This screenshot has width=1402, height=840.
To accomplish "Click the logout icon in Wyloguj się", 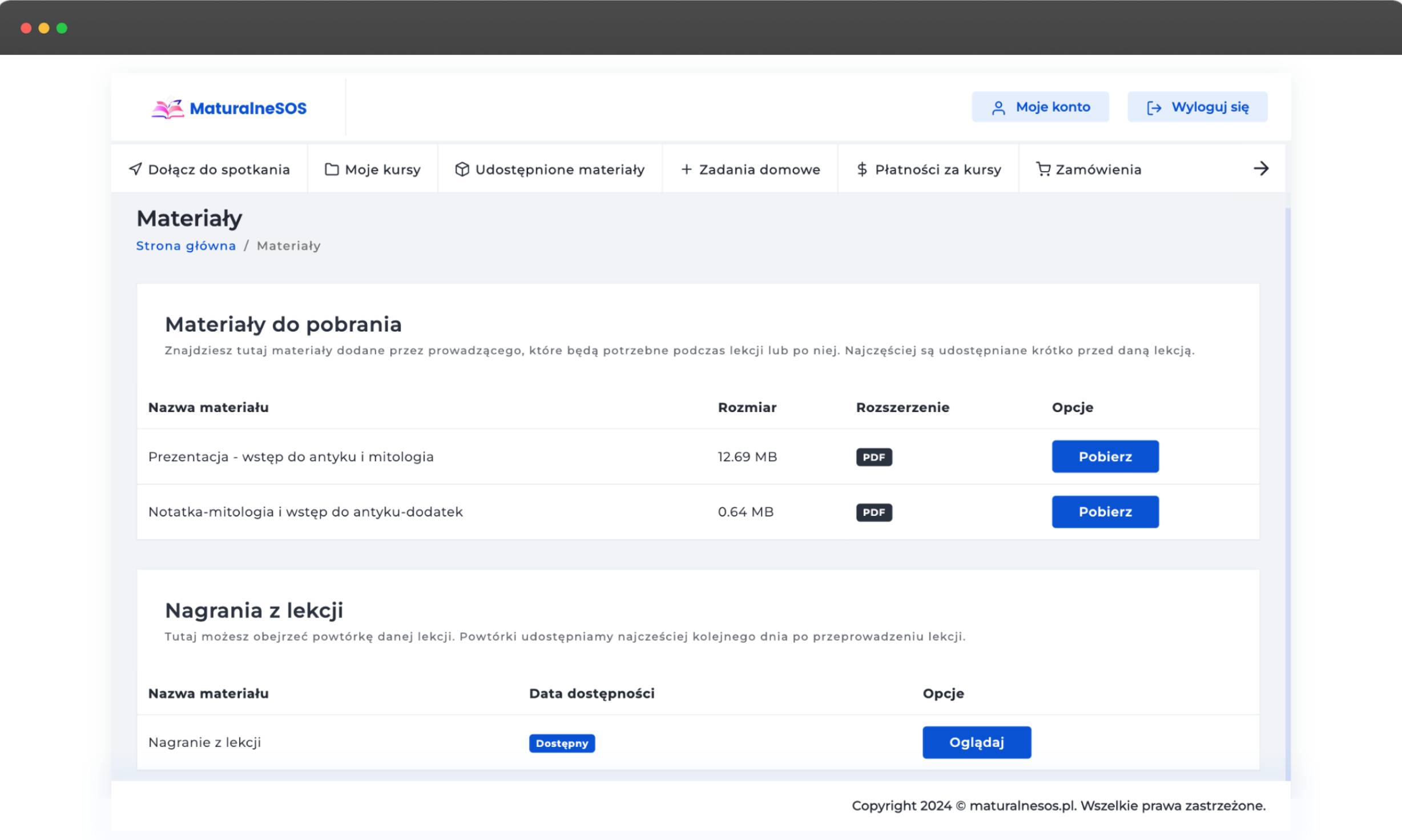I will [1154, 108].
